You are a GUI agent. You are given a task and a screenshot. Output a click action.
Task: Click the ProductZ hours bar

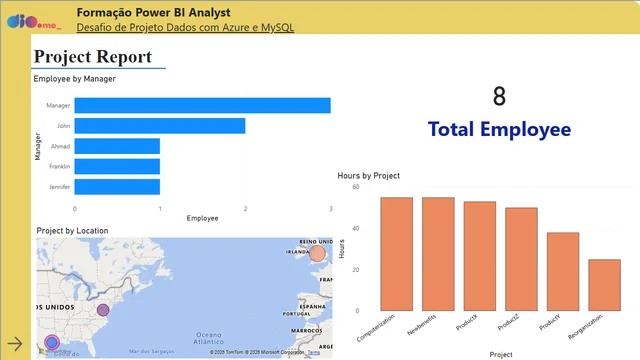tap(521, 260)
